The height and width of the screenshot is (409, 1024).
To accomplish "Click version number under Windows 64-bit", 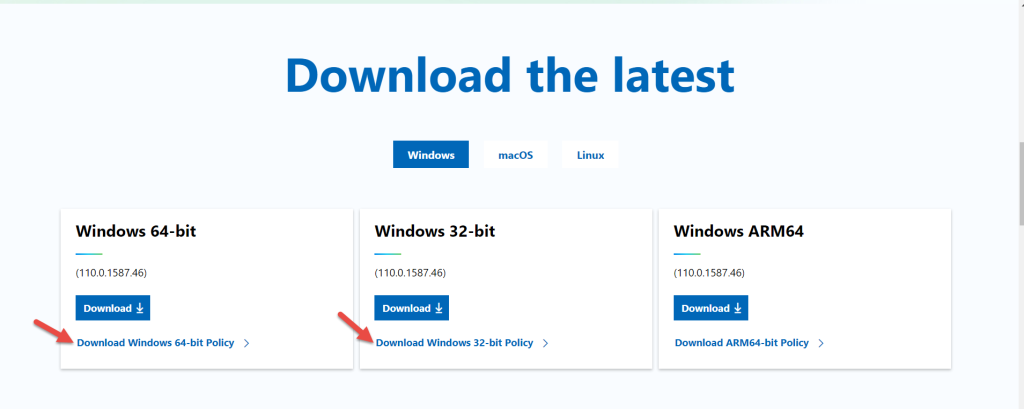I will tap(111, 272).
